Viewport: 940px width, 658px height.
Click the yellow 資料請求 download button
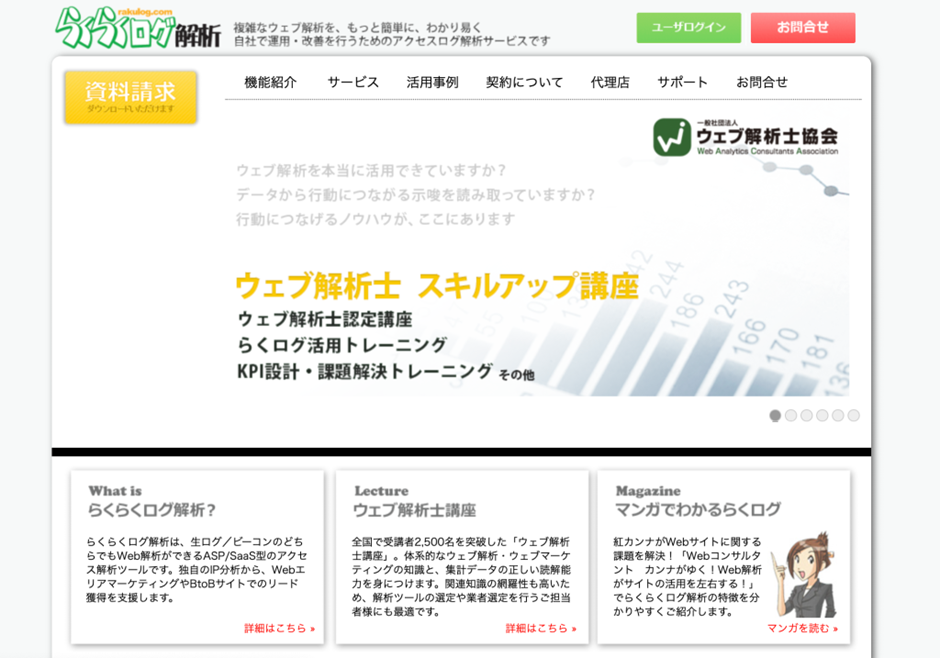[131, 97]
